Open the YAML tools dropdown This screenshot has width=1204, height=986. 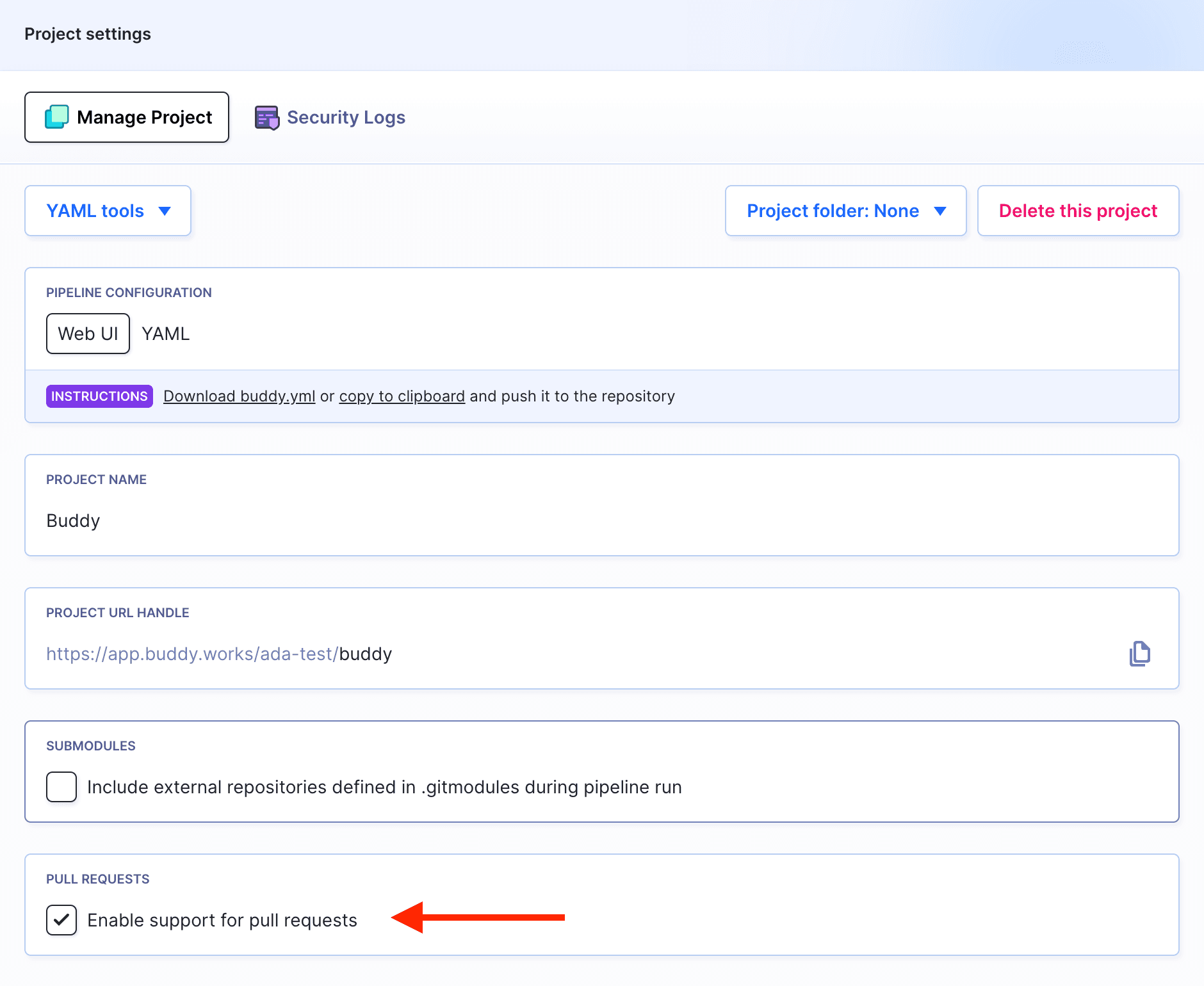[x=107, y=211]
